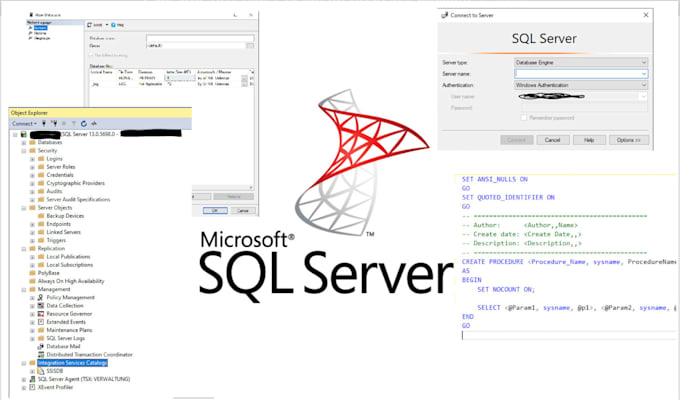Select Local Subscriptions node
680x400 pixels.
(x=69, y=265)
